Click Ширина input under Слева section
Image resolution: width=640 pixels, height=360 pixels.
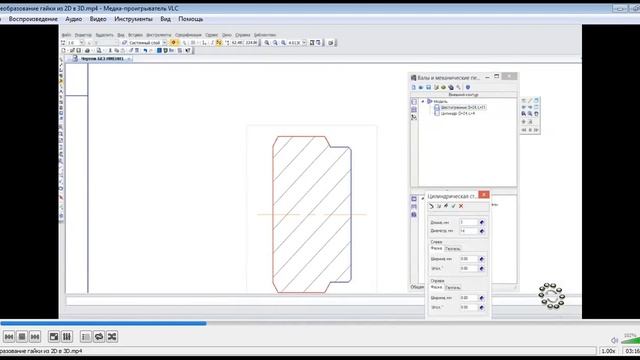coord(468,259)
